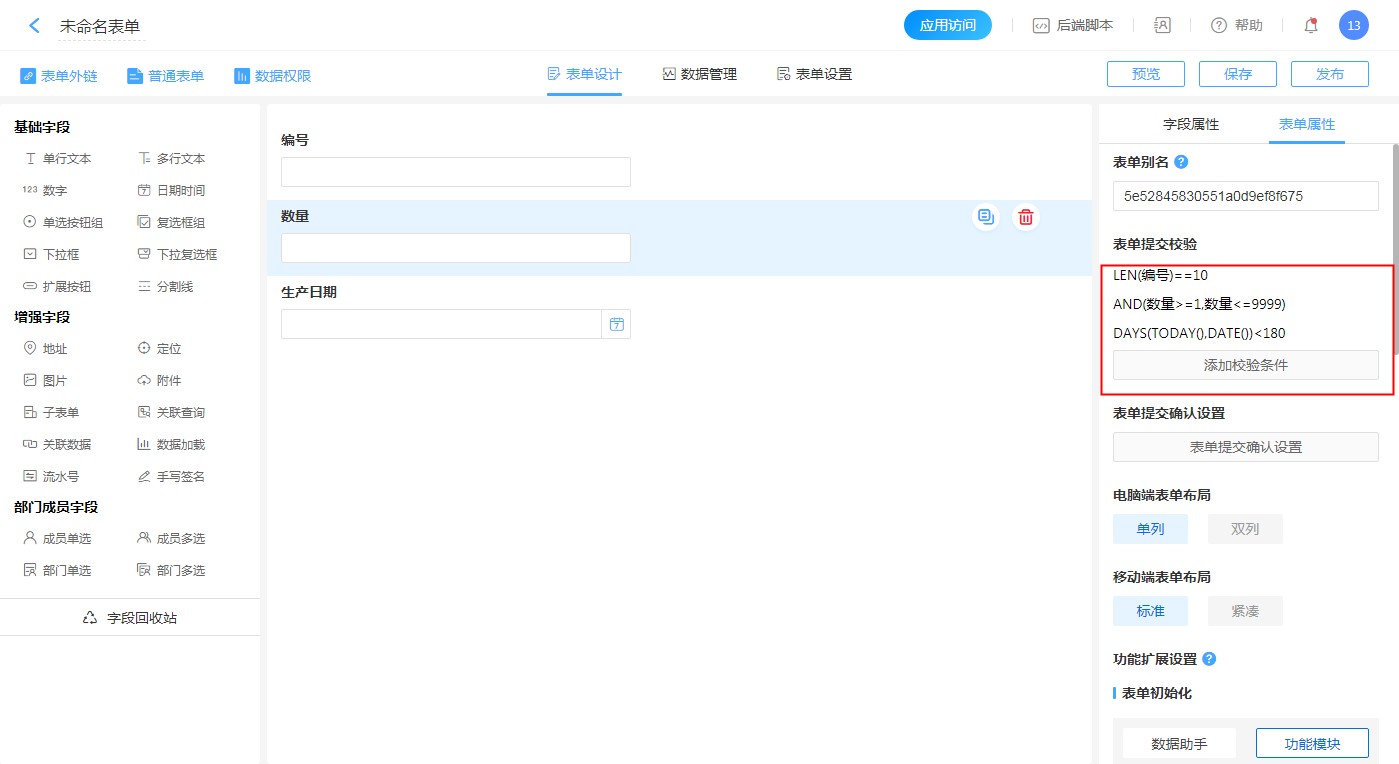Switch to the 字段属性 tab
This screenshot has width=1399, height=764.
tap(1190, 125)
